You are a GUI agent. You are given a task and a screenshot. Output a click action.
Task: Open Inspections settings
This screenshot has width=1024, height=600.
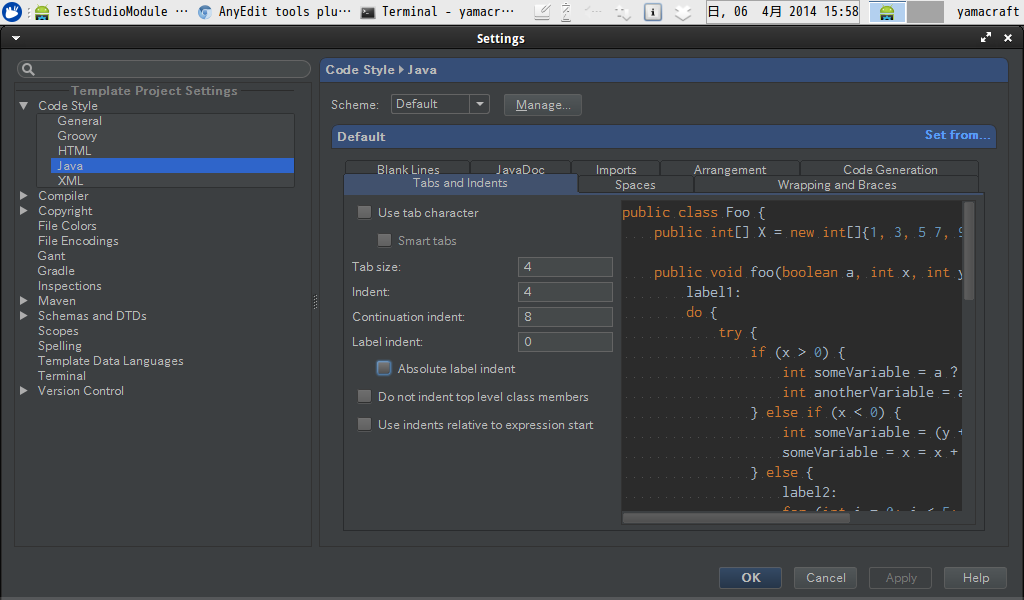pos(70,286)
